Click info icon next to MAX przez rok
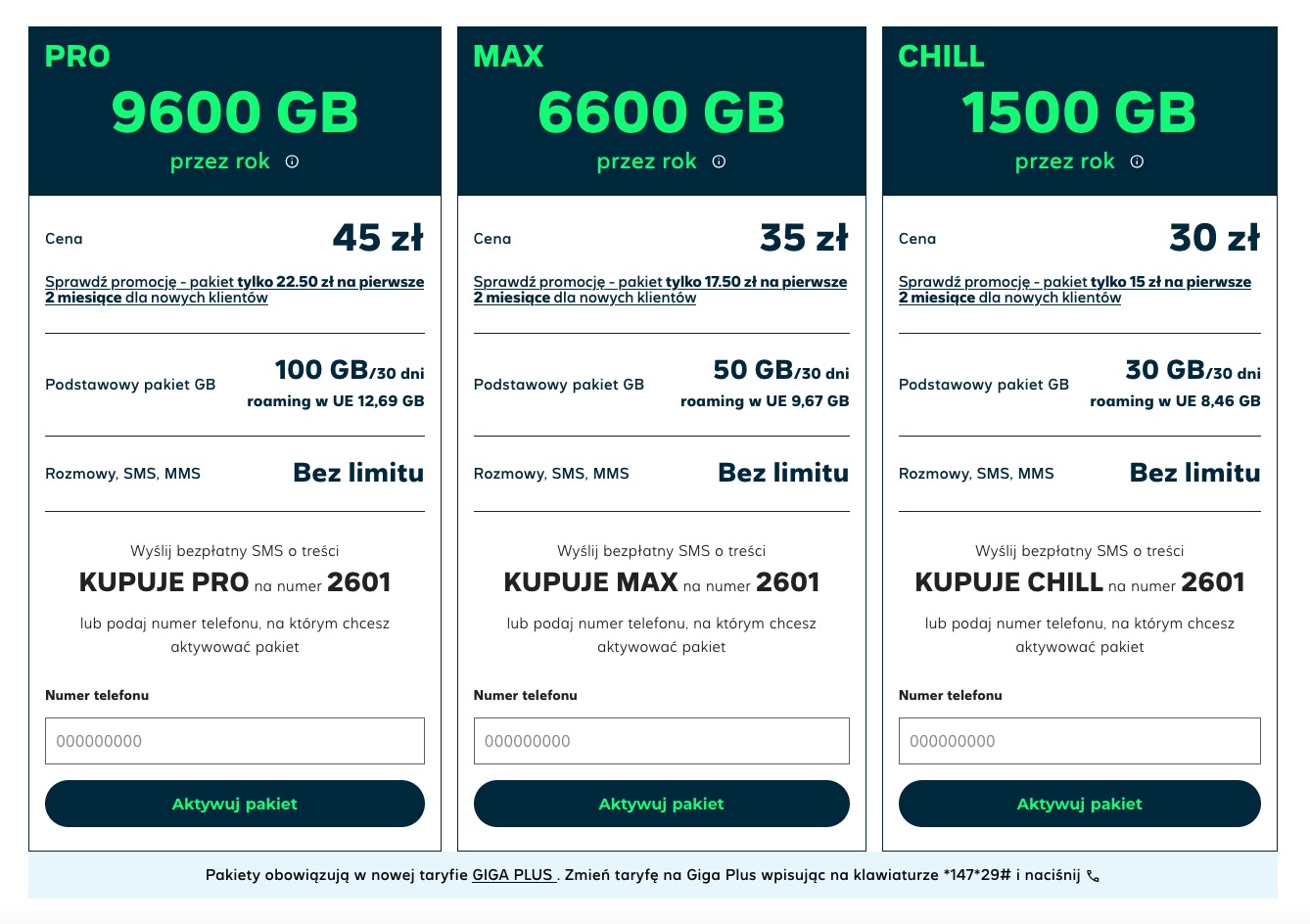Viewport: 1310px width, 924px height. 719,162
